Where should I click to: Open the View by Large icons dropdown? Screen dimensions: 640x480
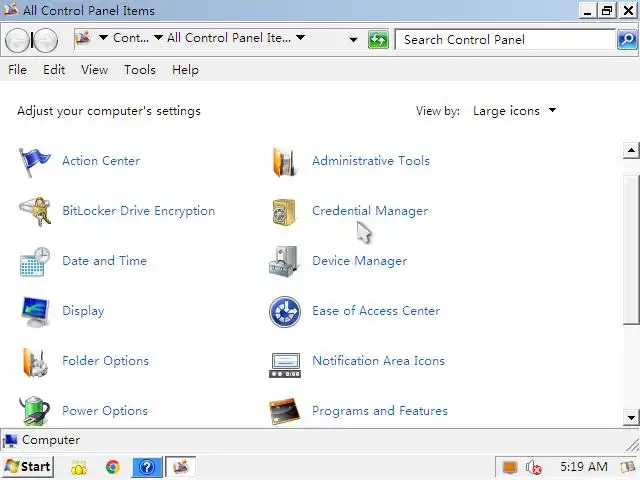(514, 111)
